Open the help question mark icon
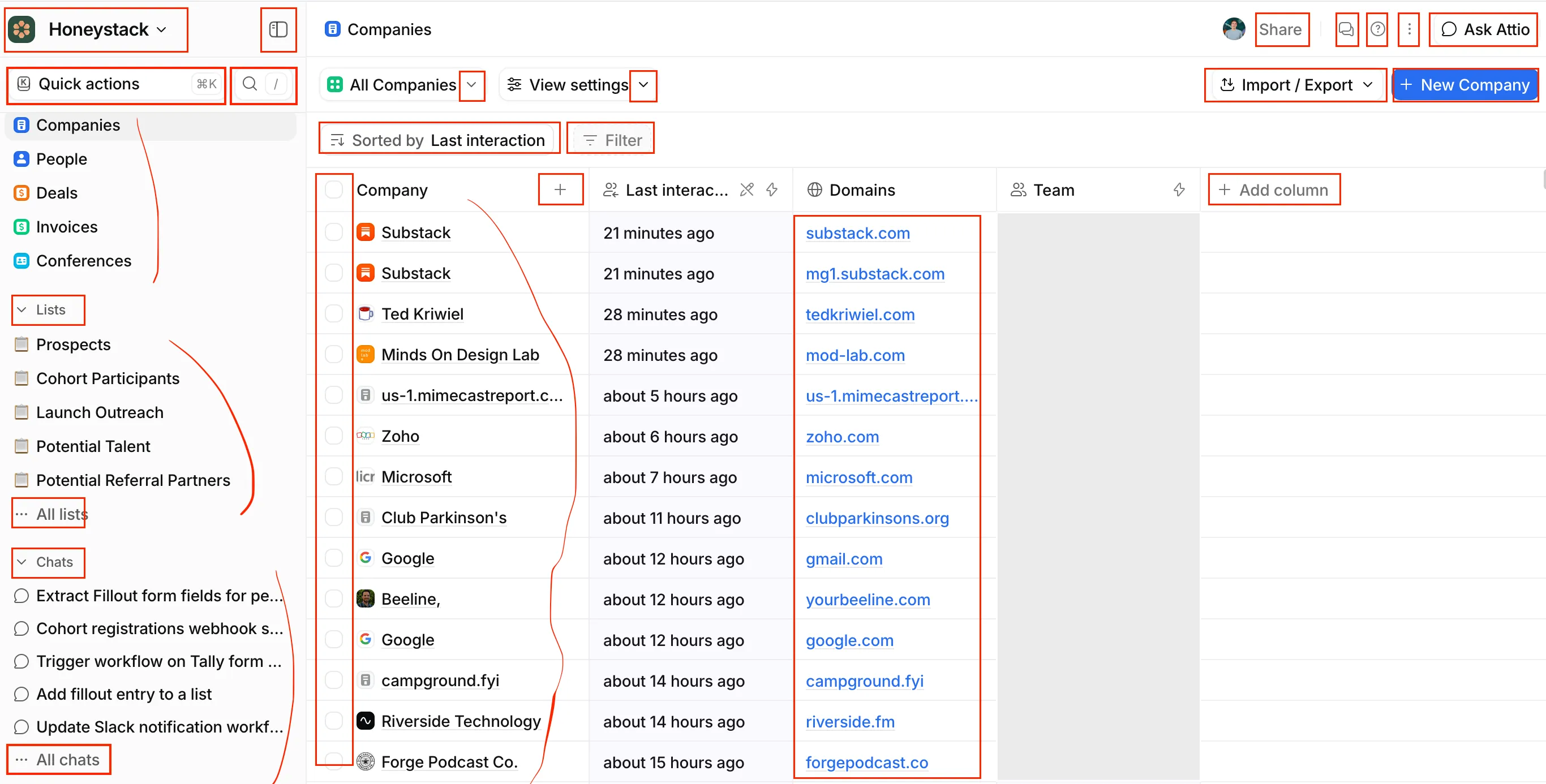1546x784 pixels. pyautogui.click(x=1377, y=29)
